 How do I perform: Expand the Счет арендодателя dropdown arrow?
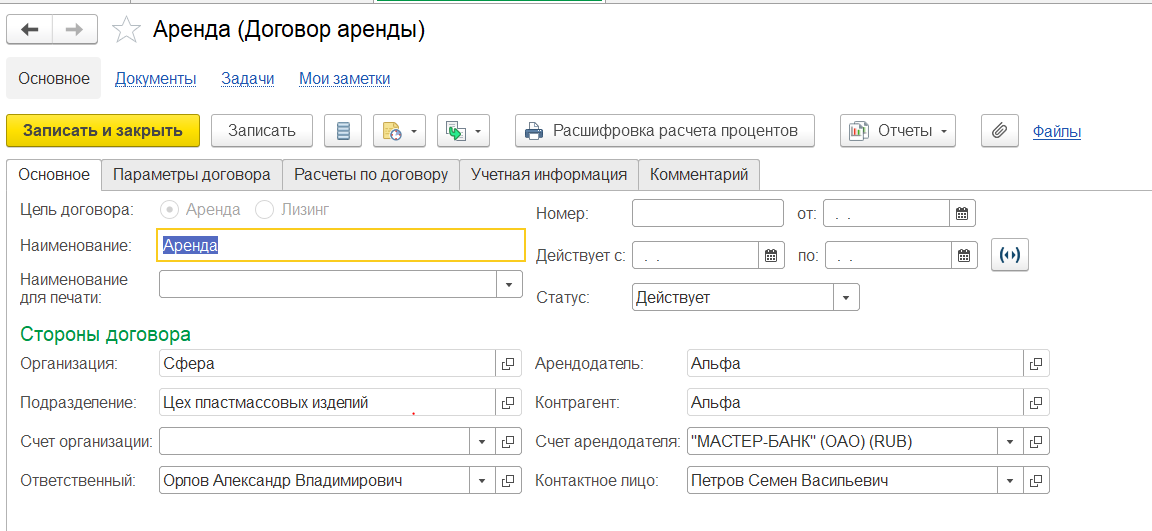(x=1010, y=442)
